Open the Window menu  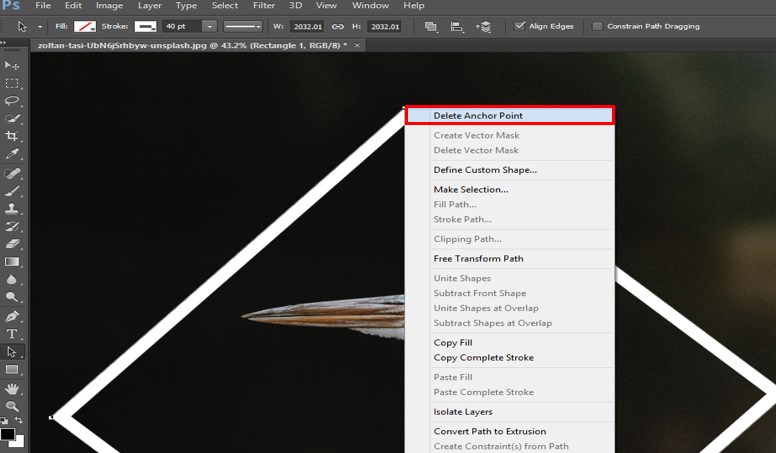(370, 6)
